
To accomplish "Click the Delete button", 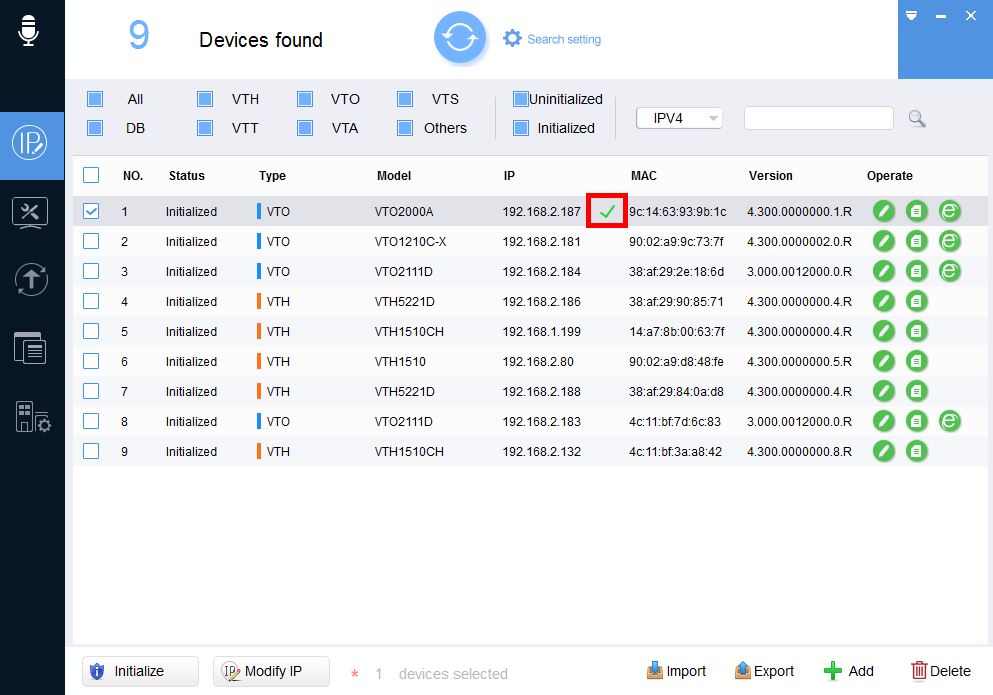I will 940,671.
